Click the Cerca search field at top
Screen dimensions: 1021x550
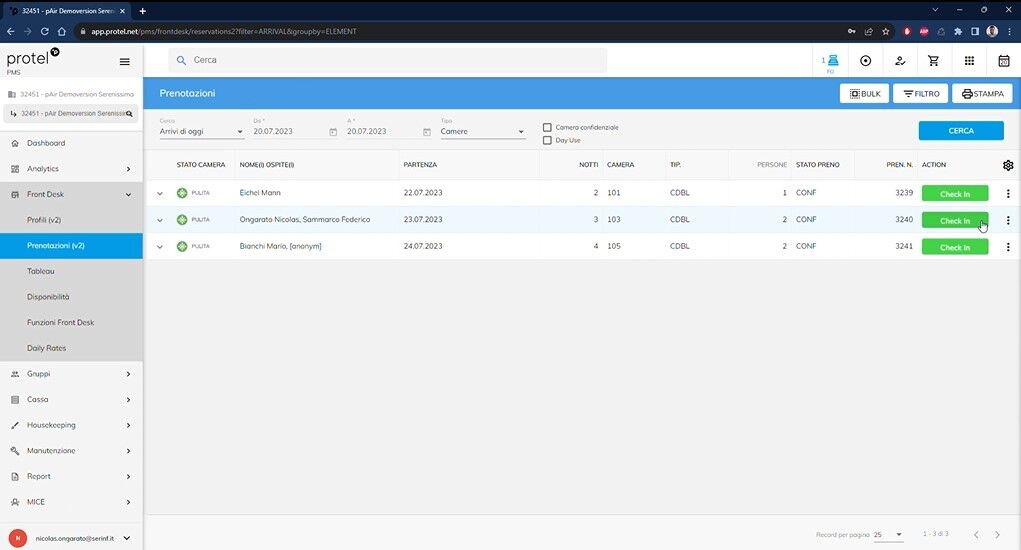[x=390, y=60]
